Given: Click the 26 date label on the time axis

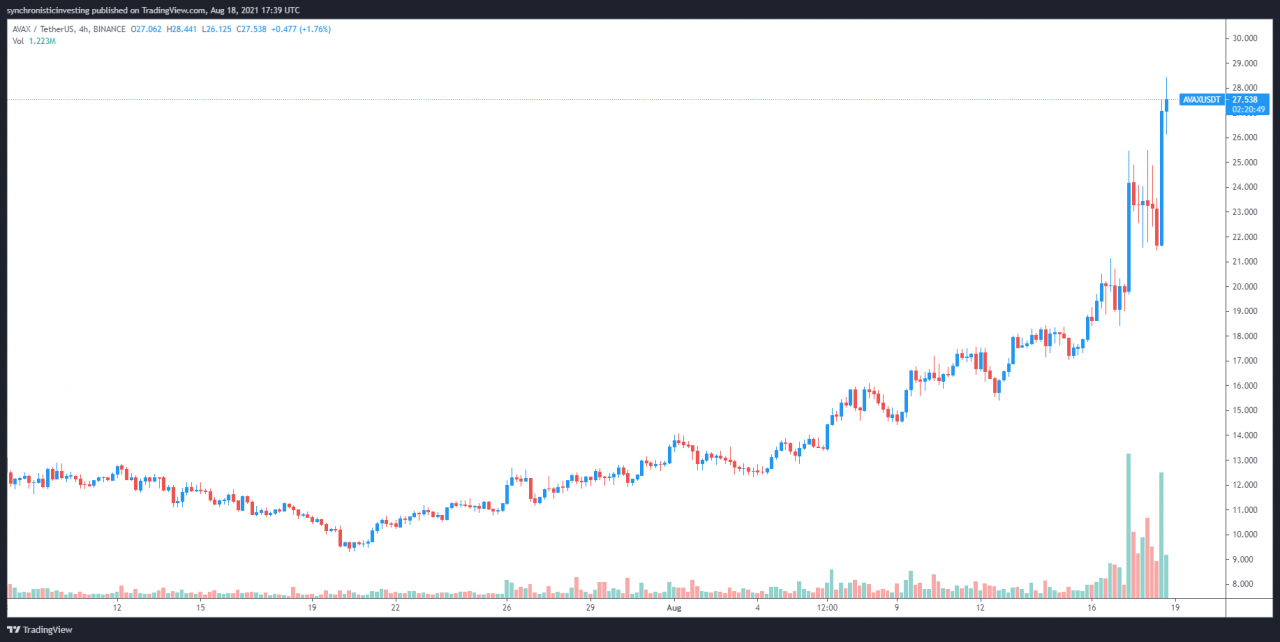Looking at the screenshot, I should [x=507, y=607].
